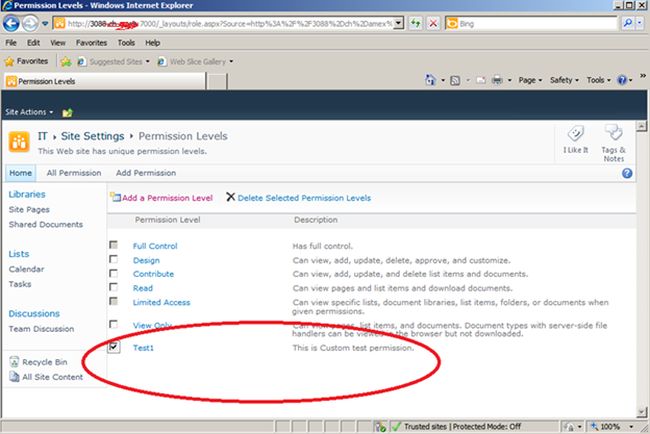Open the View menu
This screenshot has width=650, height=434.
coord(58,43)
